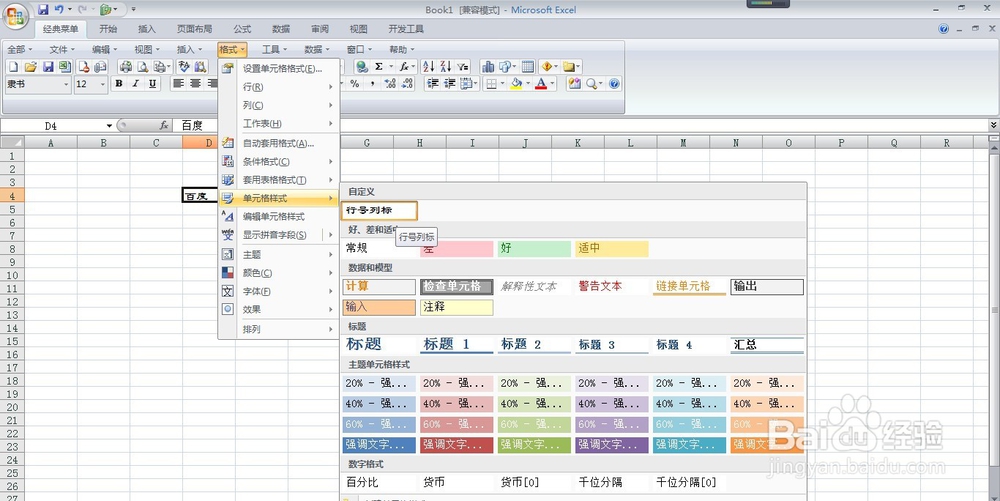Expand the 工具 classic menu
The height and width of the screenshot is (501, 1000).
[274, 49]
